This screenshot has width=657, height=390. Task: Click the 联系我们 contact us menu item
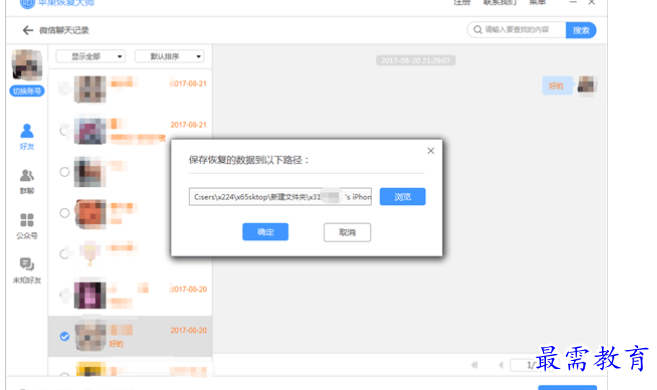[500, 3]
